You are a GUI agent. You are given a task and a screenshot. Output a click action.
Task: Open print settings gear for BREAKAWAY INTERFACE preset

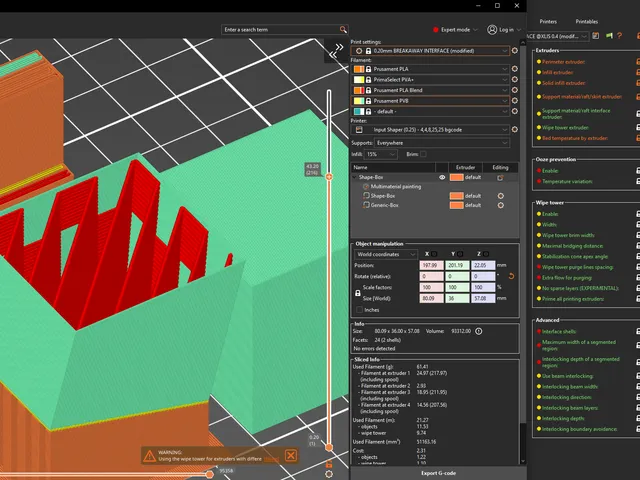(515, 51)
